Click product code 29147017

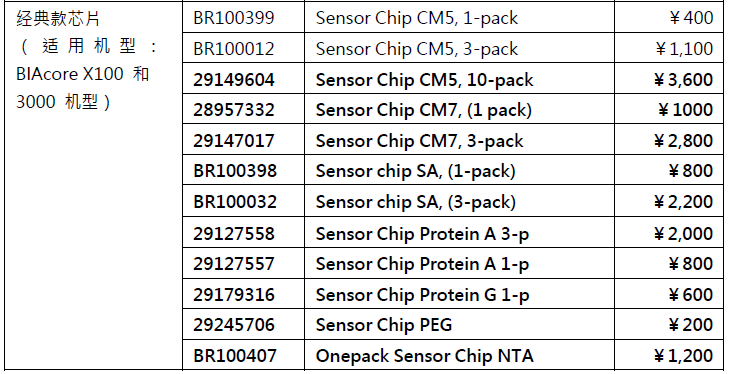click(234, 141)
